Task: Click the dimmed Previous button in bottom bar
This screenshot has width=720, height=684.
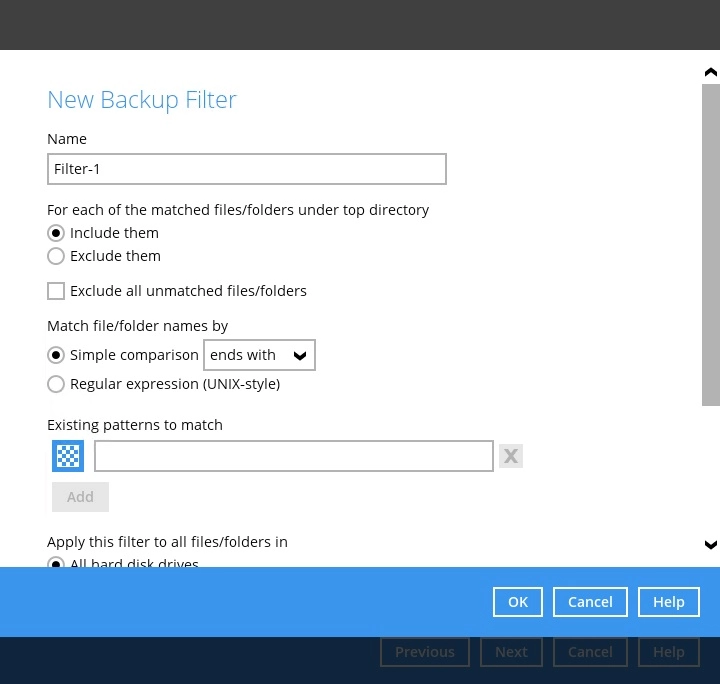Action: [x=424, y=652]
